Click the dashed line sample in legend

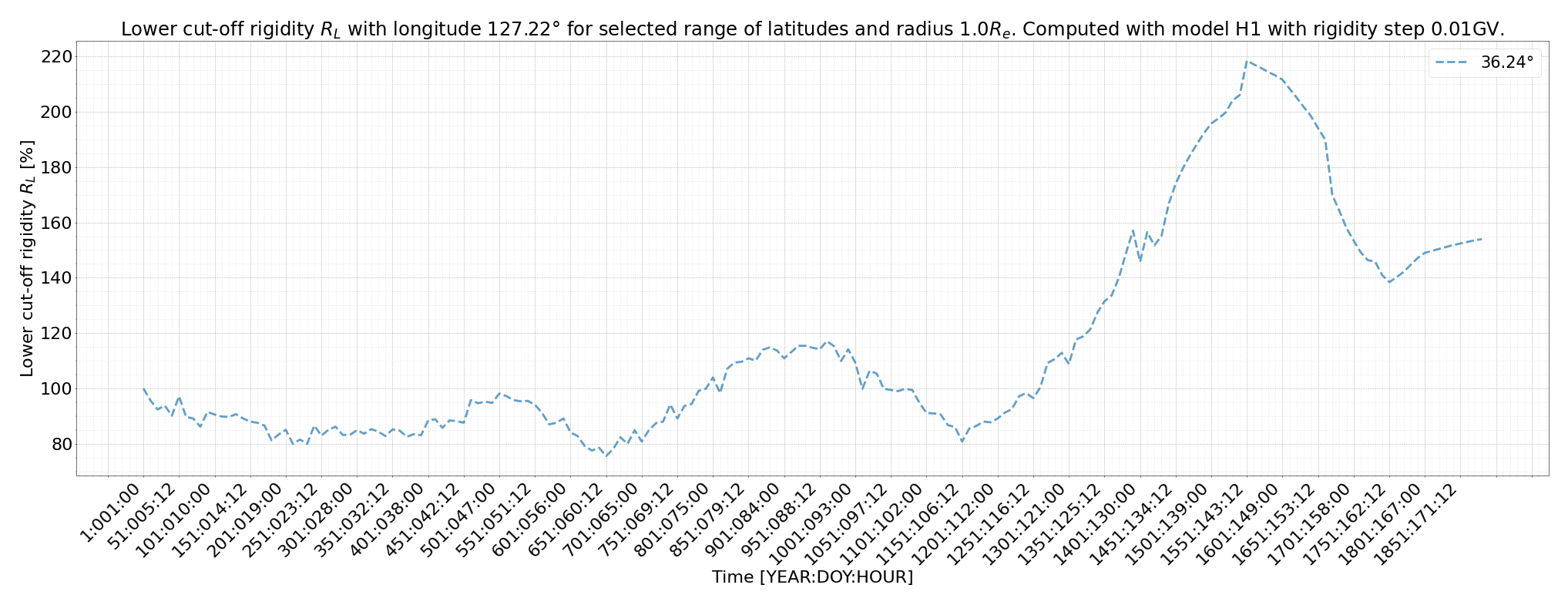[x=1452, y=63]
